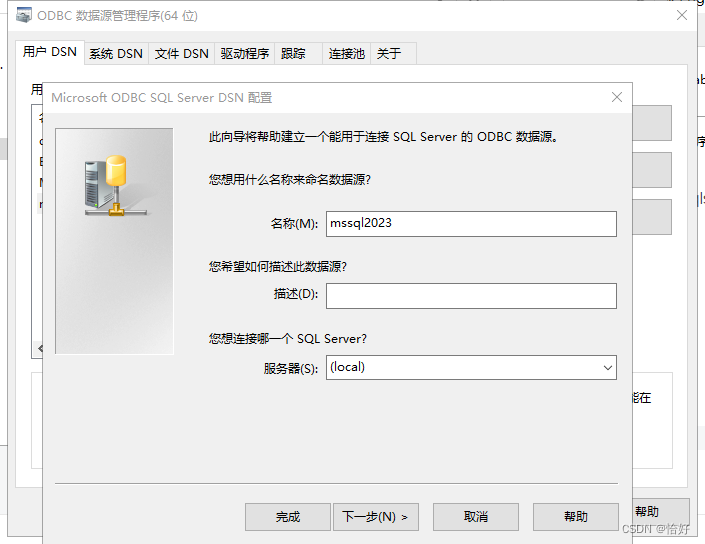This screenshot has width=705, height=544.
Task: Expand the 服务器(S) dropdown arrow
Action: coord(607,368)
